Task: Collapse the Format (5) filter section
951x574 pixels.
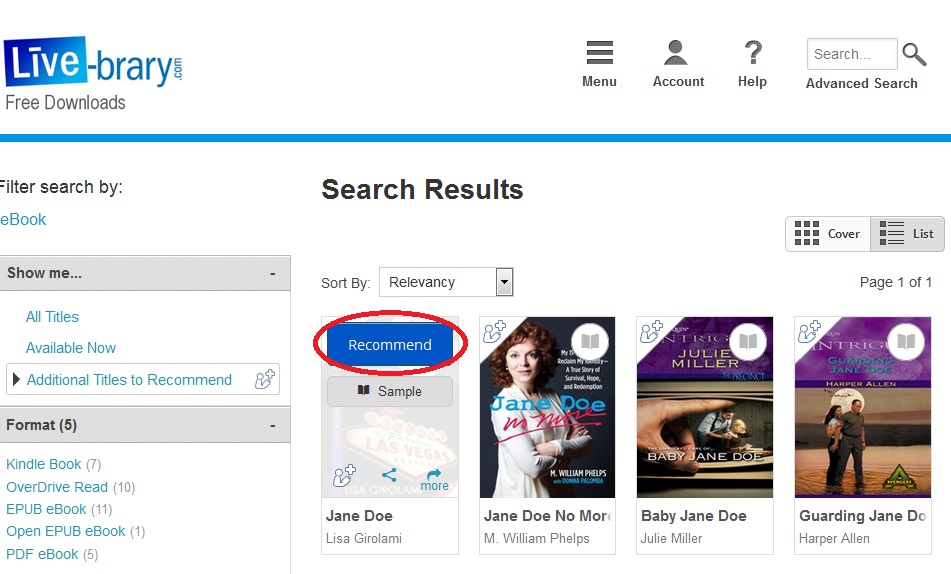Action: (x=272, y=425)
